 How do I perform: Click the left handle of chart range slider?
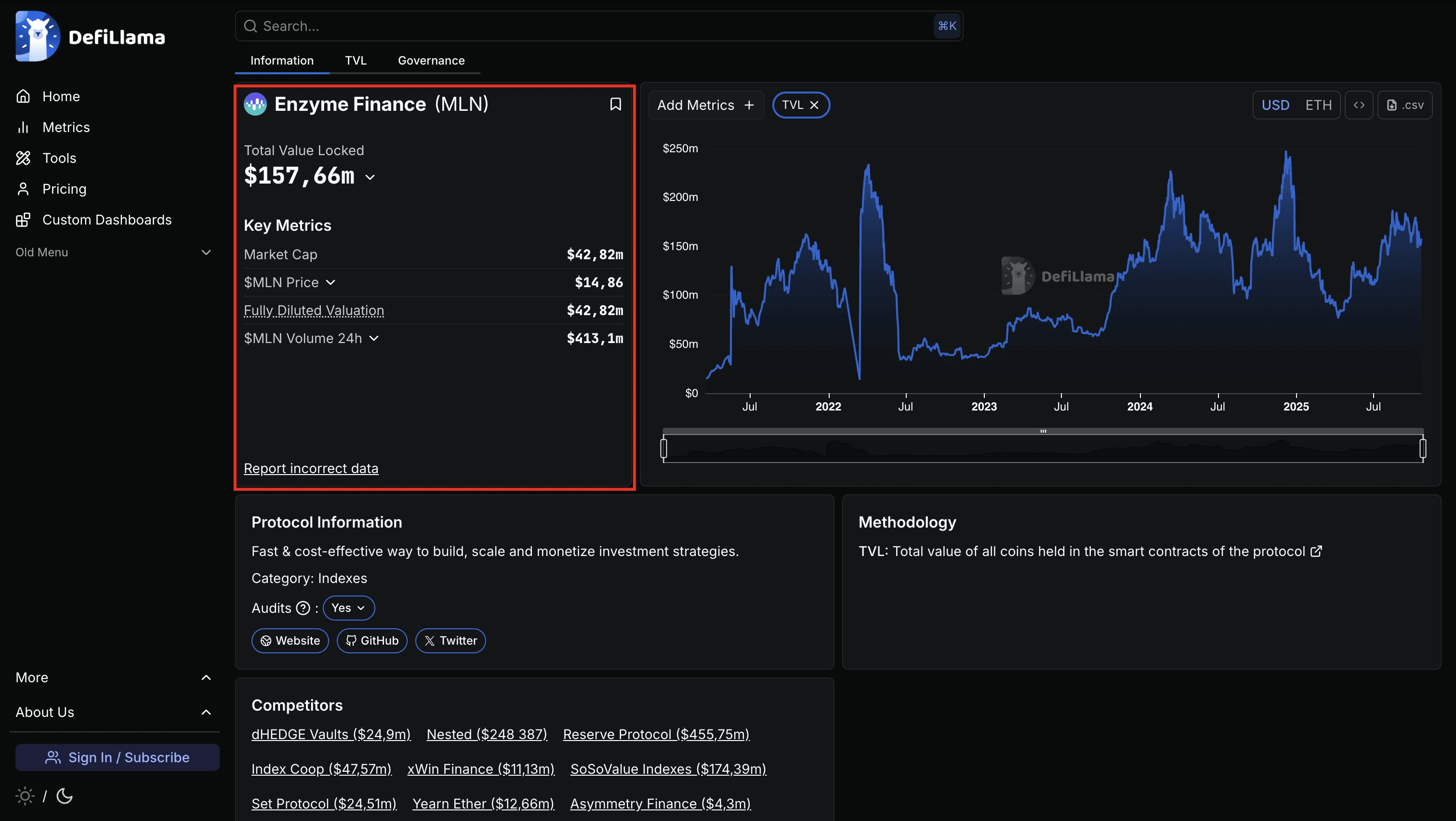point(663,448)
